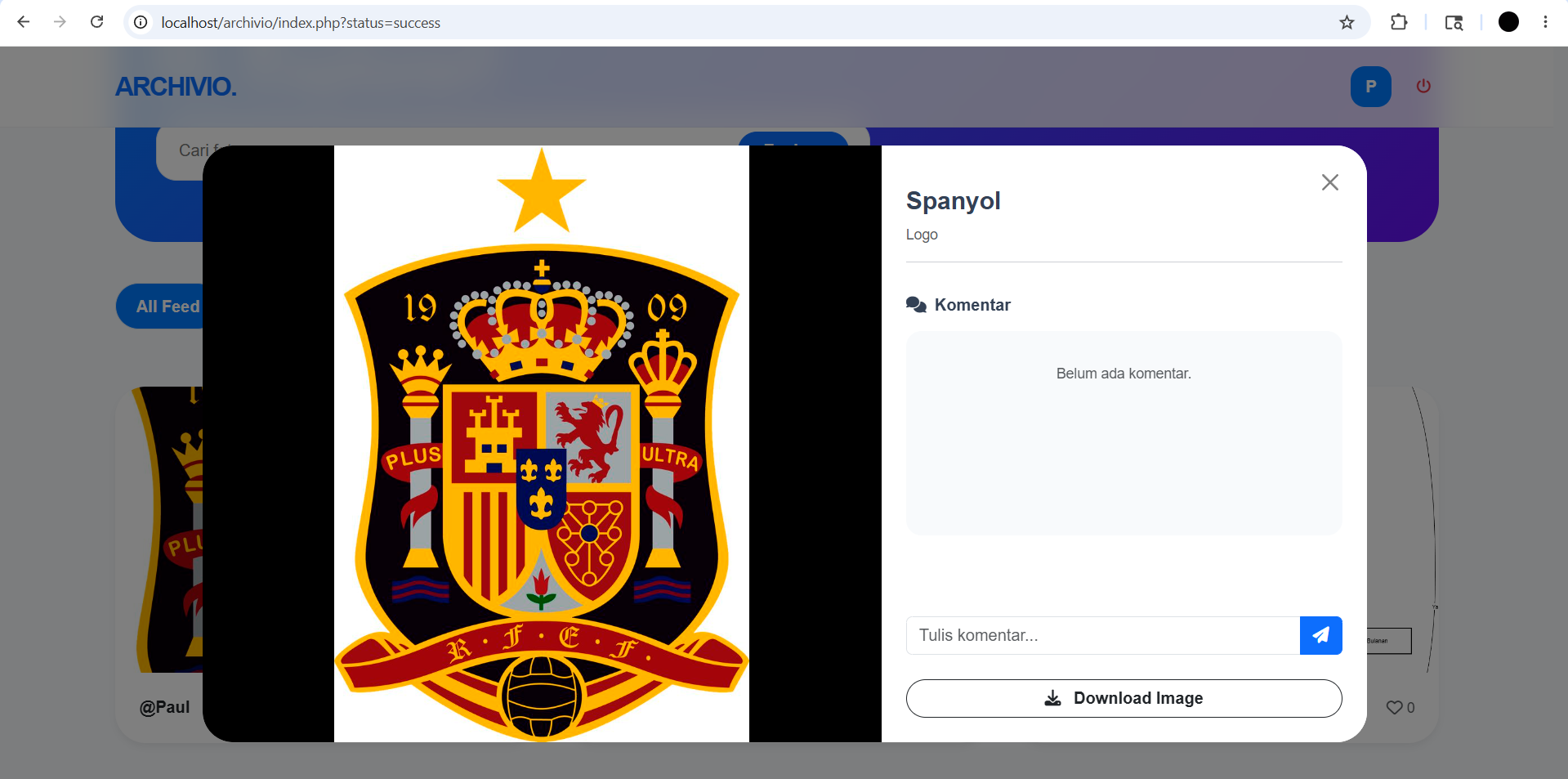Bookmark this page with star icon
Image resolution: width=1568 pixels, height=779 pixels.
click(1347, 22)
